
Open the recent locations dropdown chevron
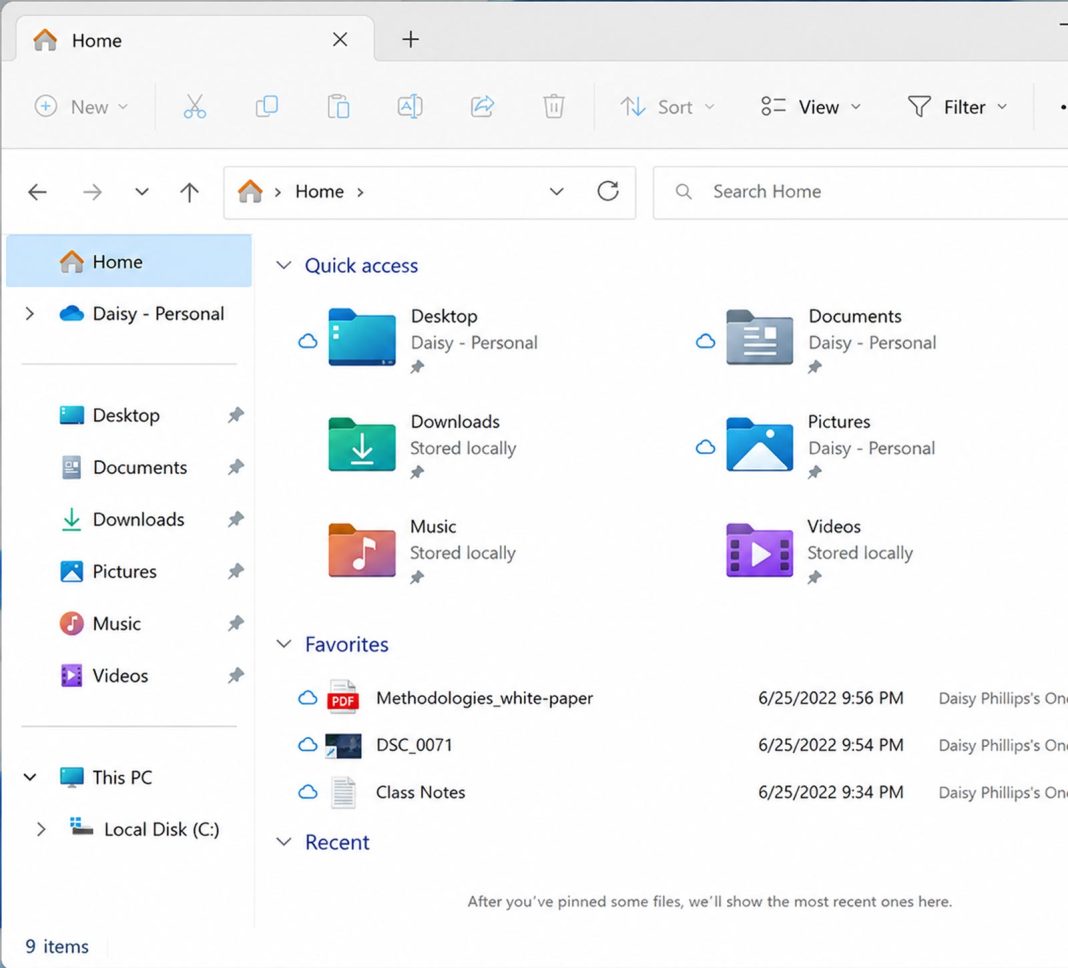(x=142, y=192)
